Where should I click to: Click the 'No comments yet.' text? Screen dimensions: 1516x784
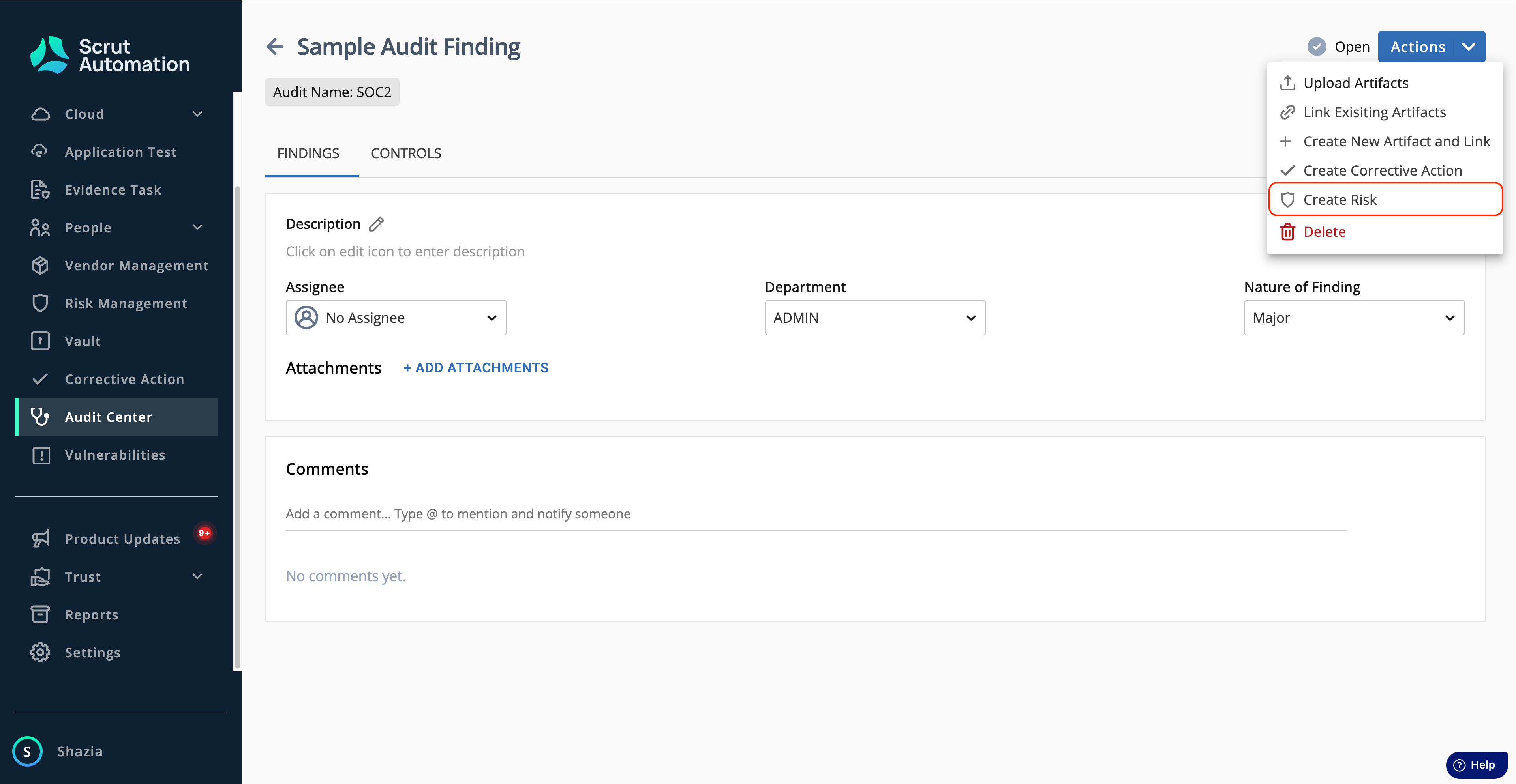(345, 576)
